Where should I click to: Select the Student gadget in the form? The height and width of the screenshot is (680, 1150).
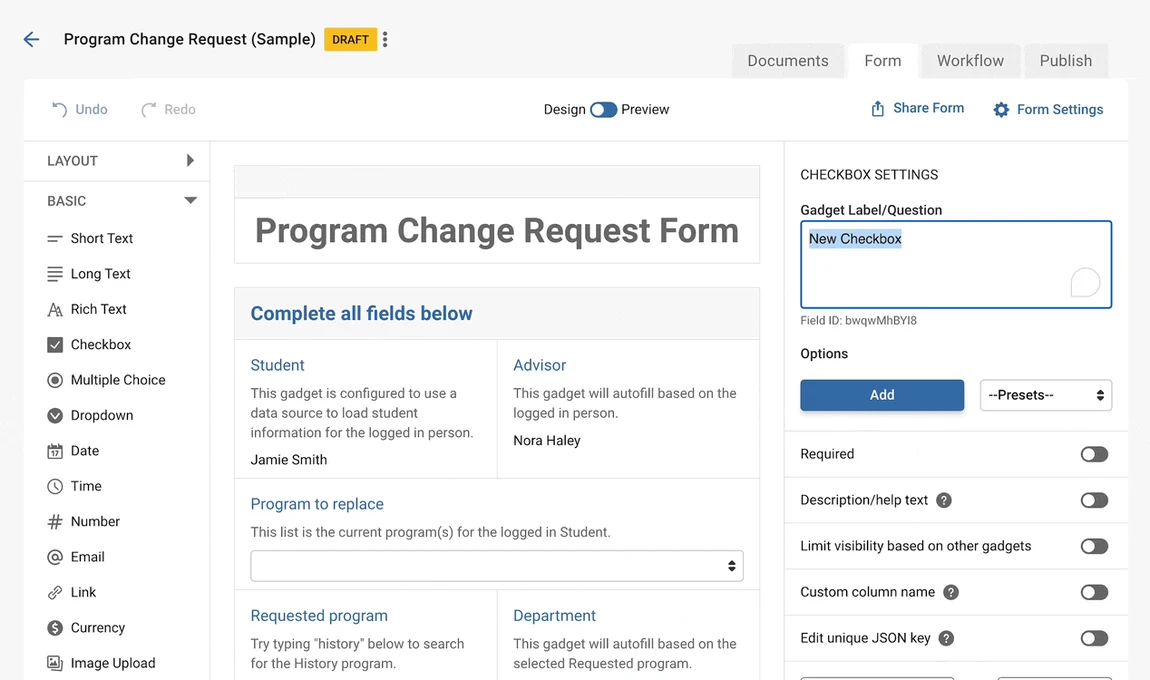(365, 409)
